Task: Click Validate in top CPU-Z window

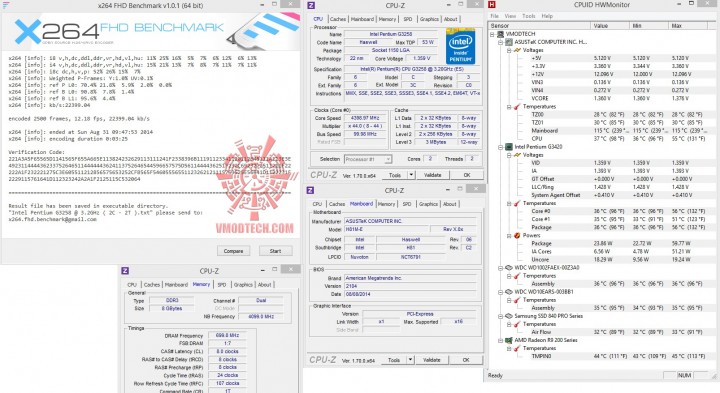Action: [433, 175]
